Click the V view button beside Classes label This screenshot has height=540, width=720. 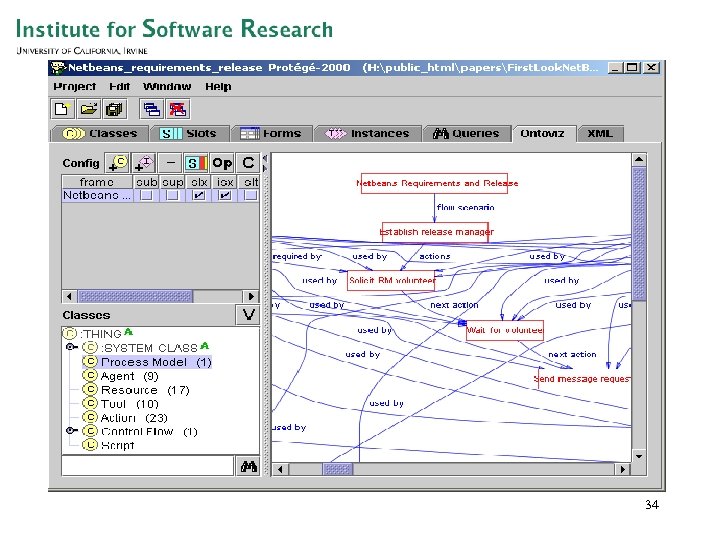pyautogui.click(x=248, y=315)
